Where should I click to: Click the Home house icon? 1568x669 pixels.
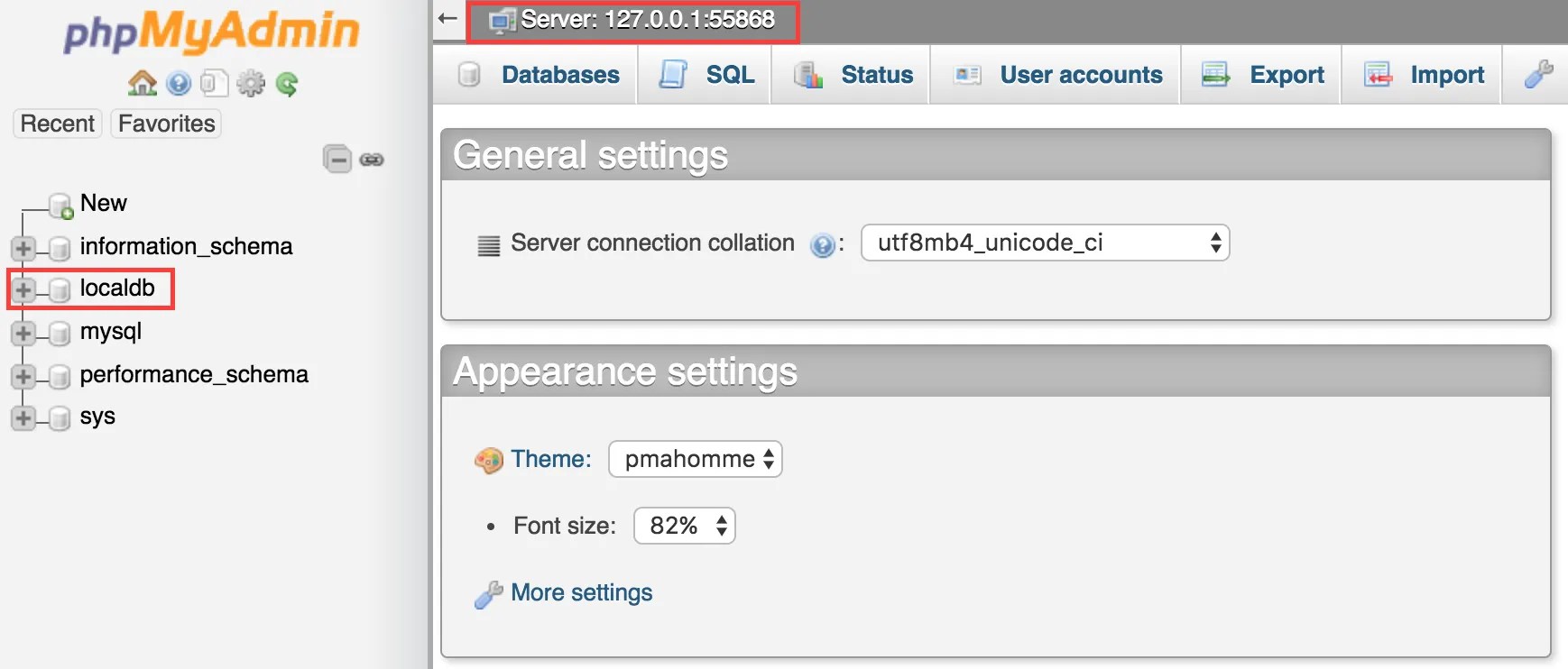pyautogui.click(x=142, y=84)
